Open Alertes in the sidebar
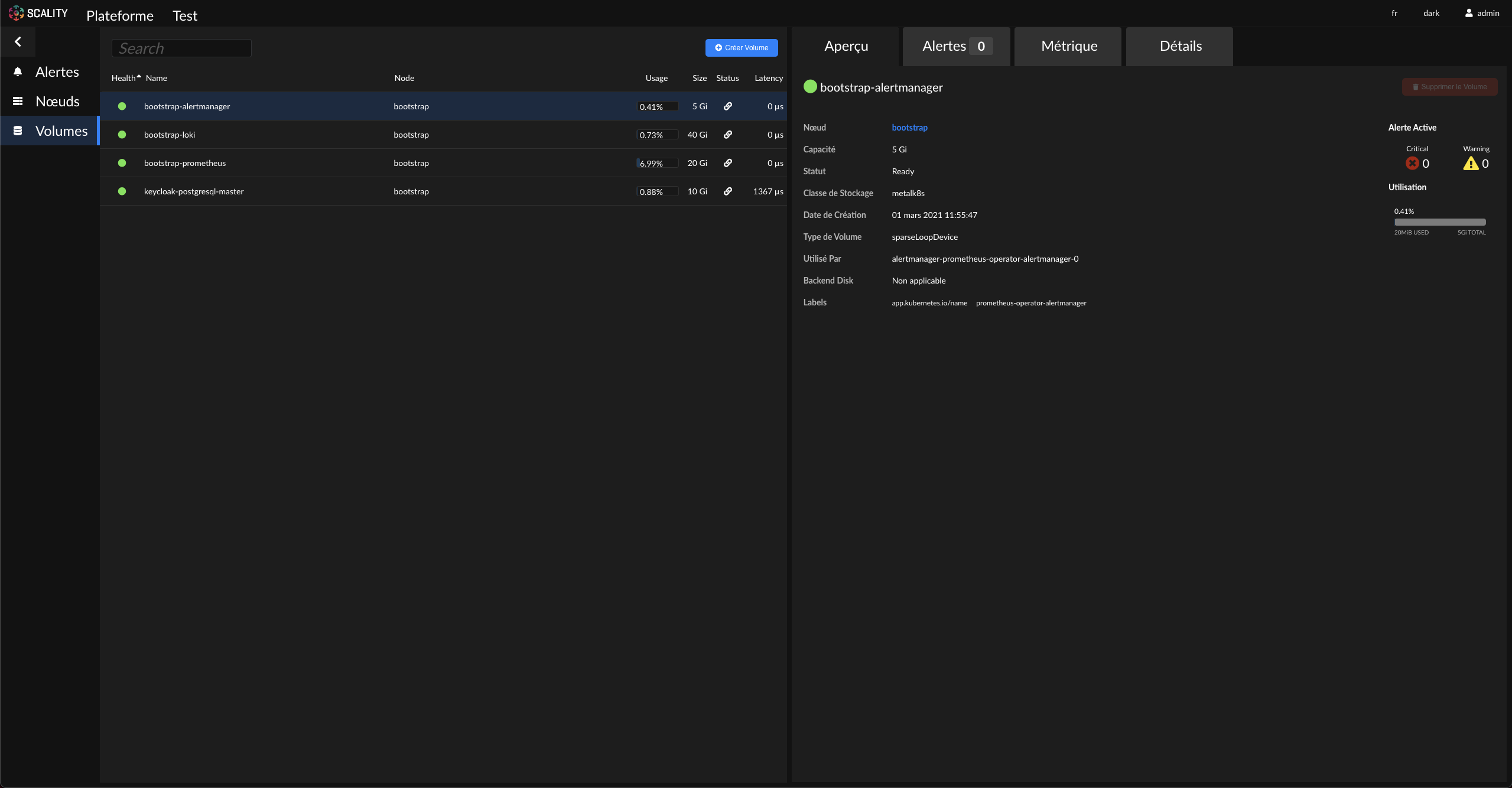 click(x=57, y=72)
